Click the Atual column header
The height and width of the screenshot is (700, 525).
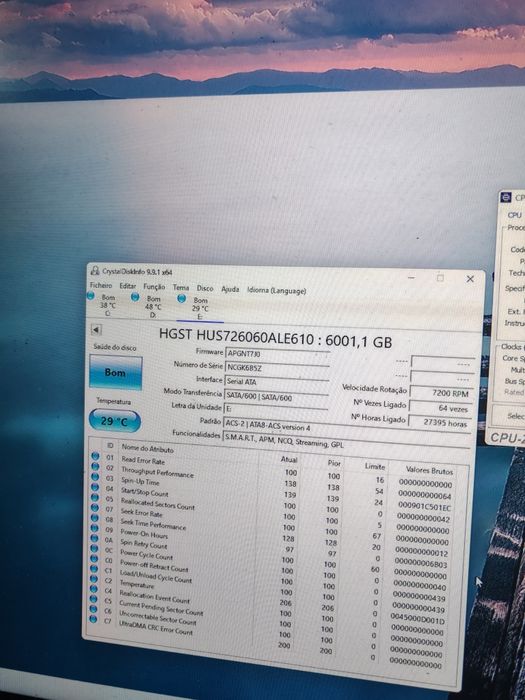click(289, 459)
